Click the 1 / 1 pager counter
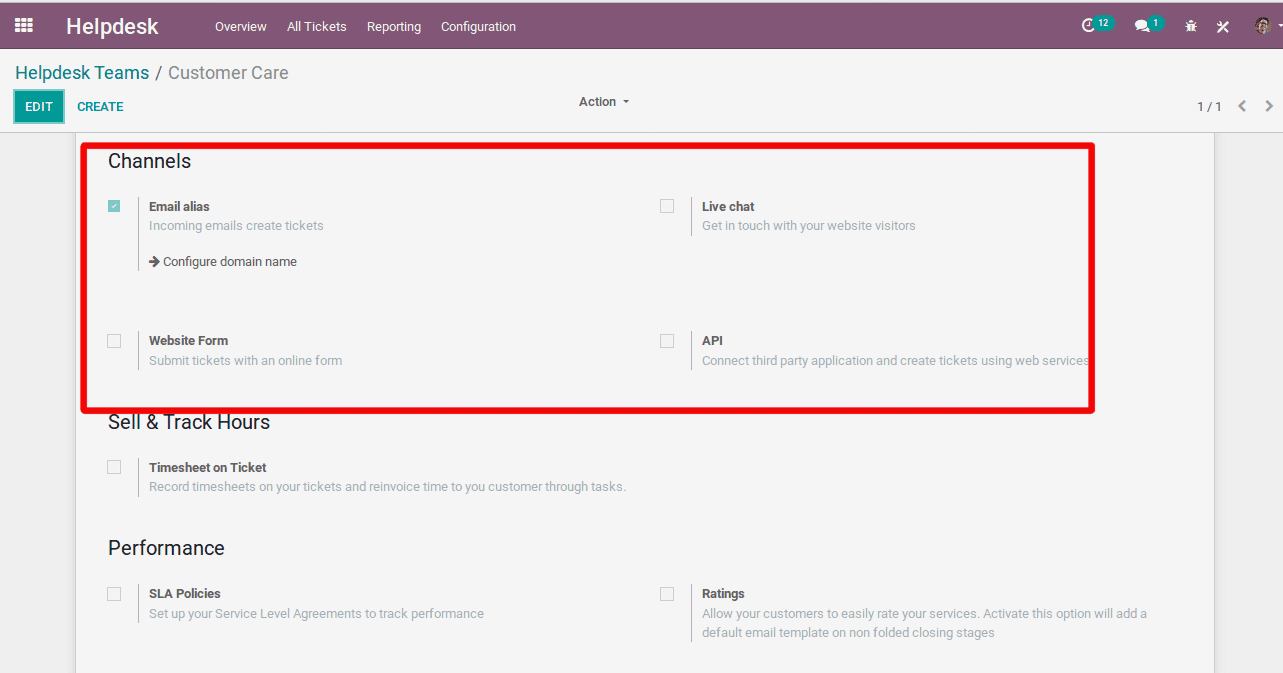This screenshot has width=1283, height=673. click(x=1209, y=107)
